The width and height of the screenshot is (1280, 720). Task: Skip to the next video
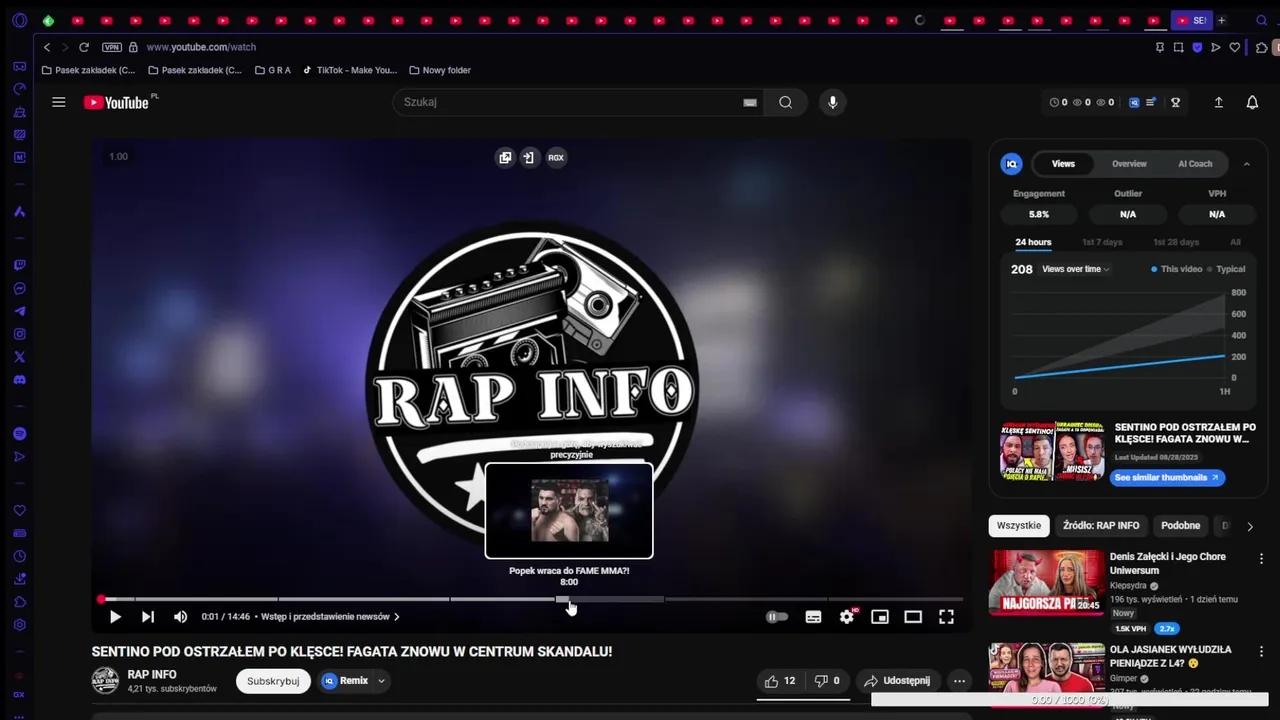click(x=148, y=617)
